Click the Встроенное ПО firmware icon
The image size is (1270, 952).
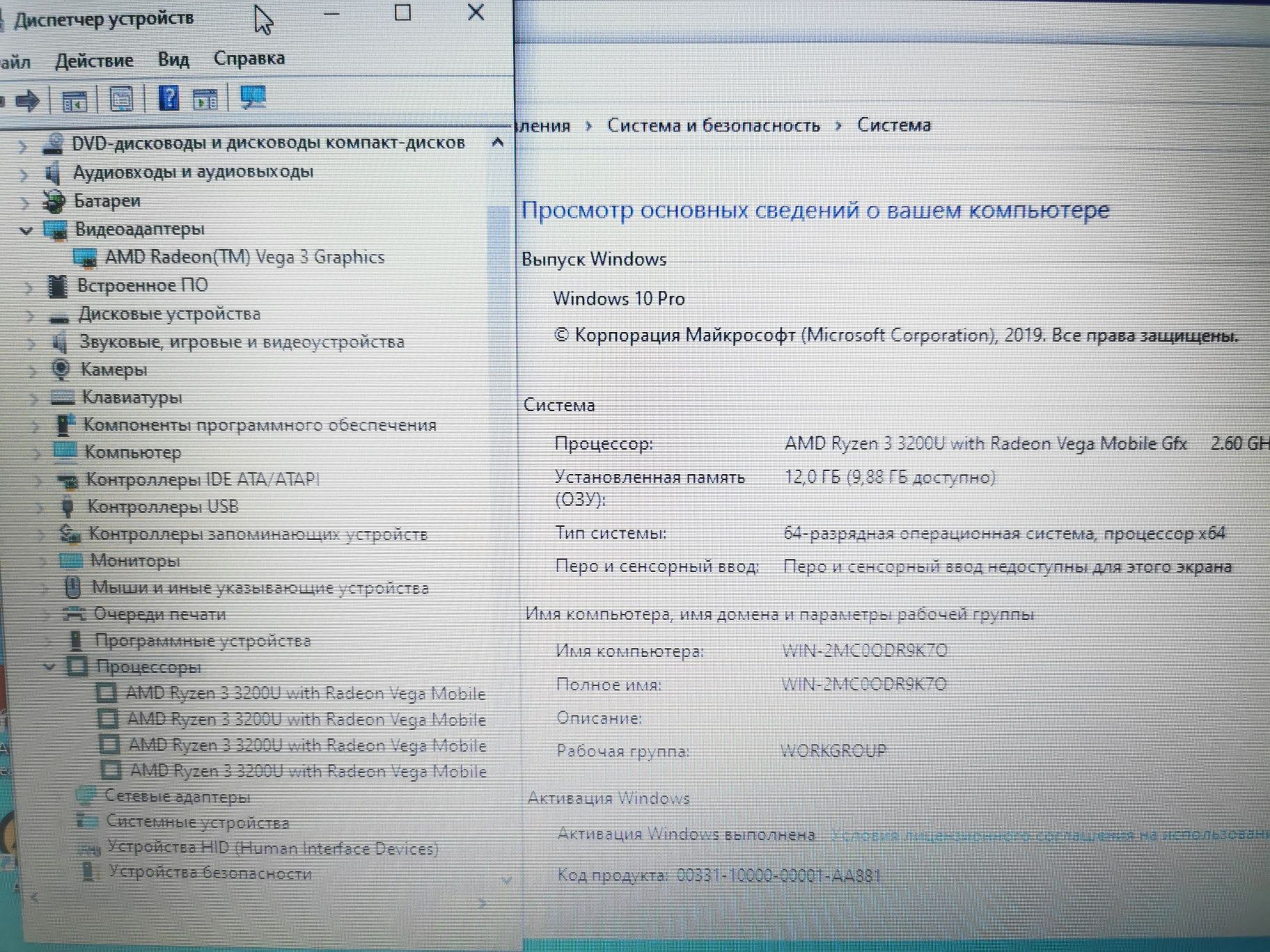[x=57, y=286]
